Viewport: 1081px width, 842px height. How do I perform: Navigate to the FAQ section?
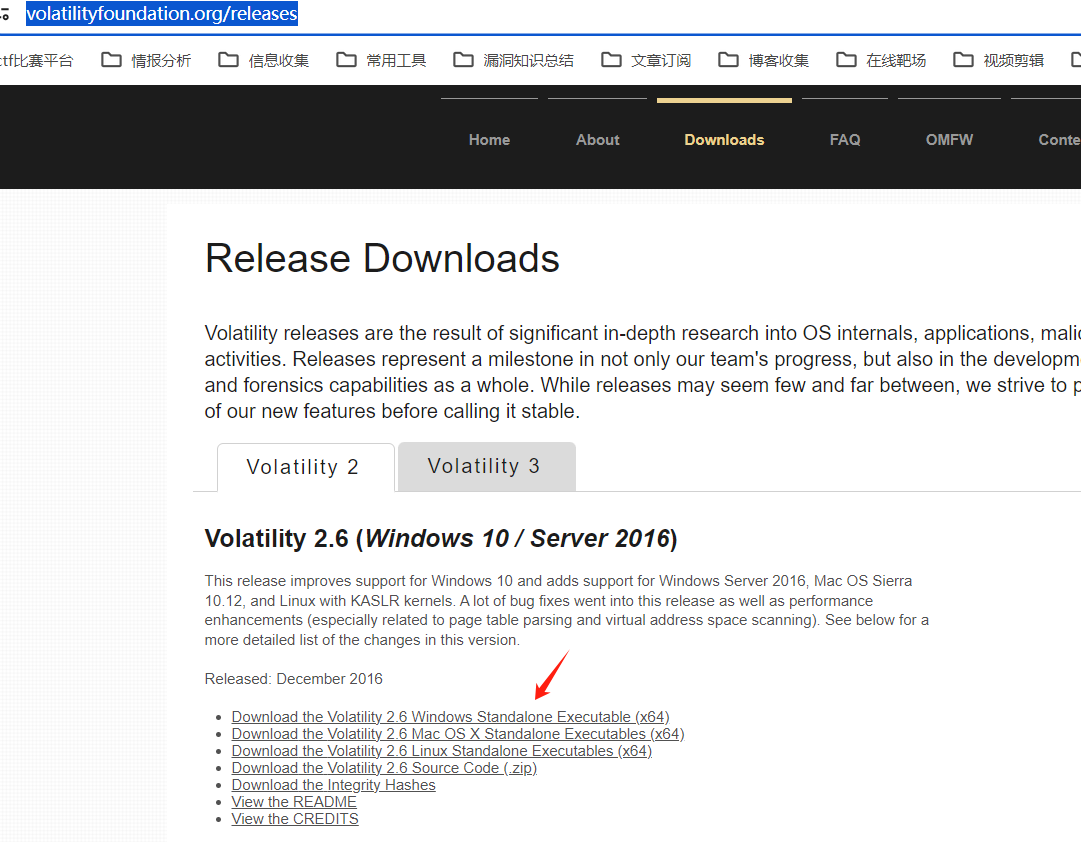click(845, 139)
